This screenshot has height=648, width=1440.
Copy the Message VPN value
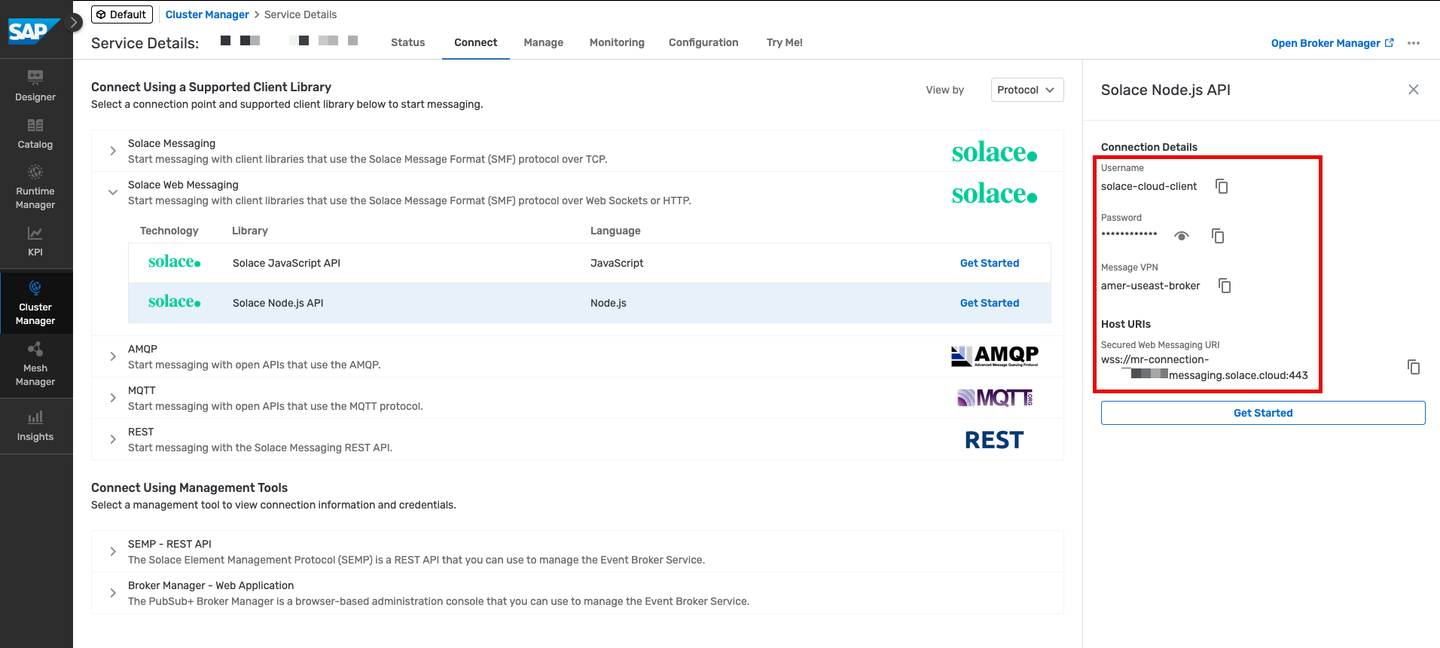pos(1224,286)
